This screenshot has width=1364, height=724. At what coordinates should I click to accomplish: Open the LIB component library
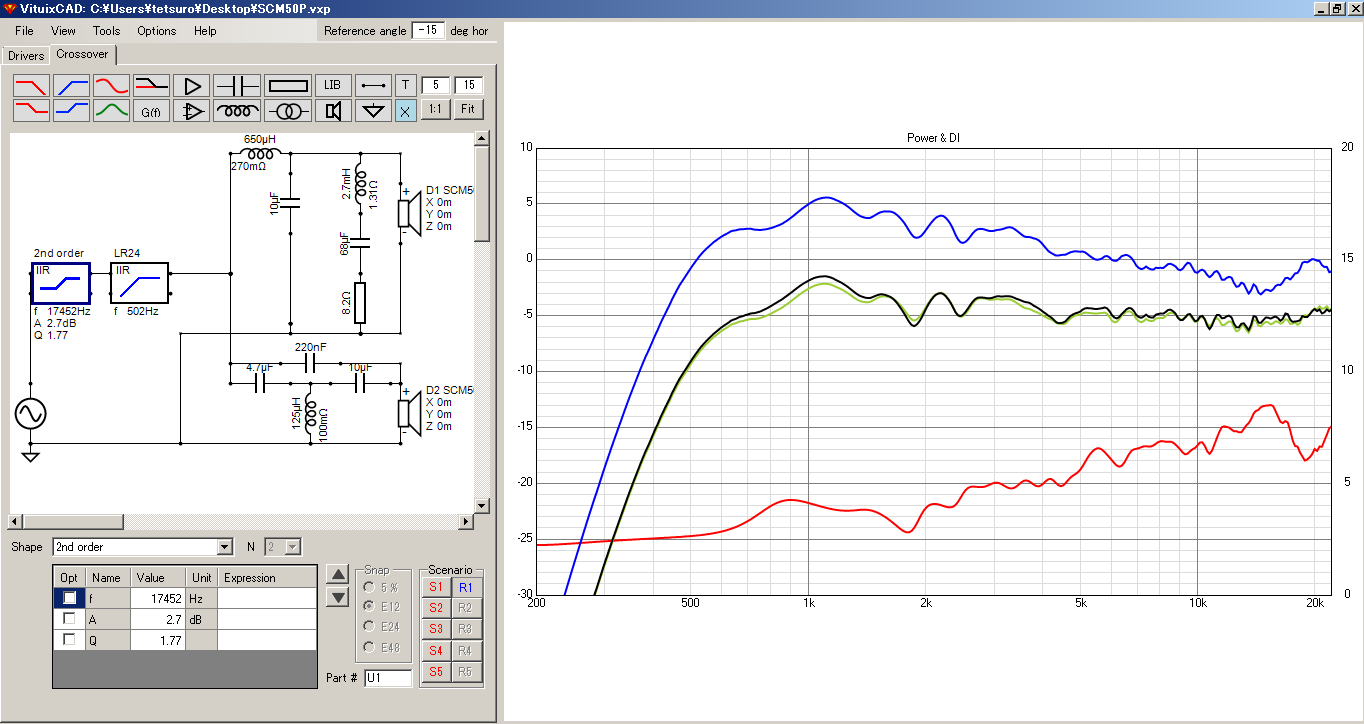[333, 86]
